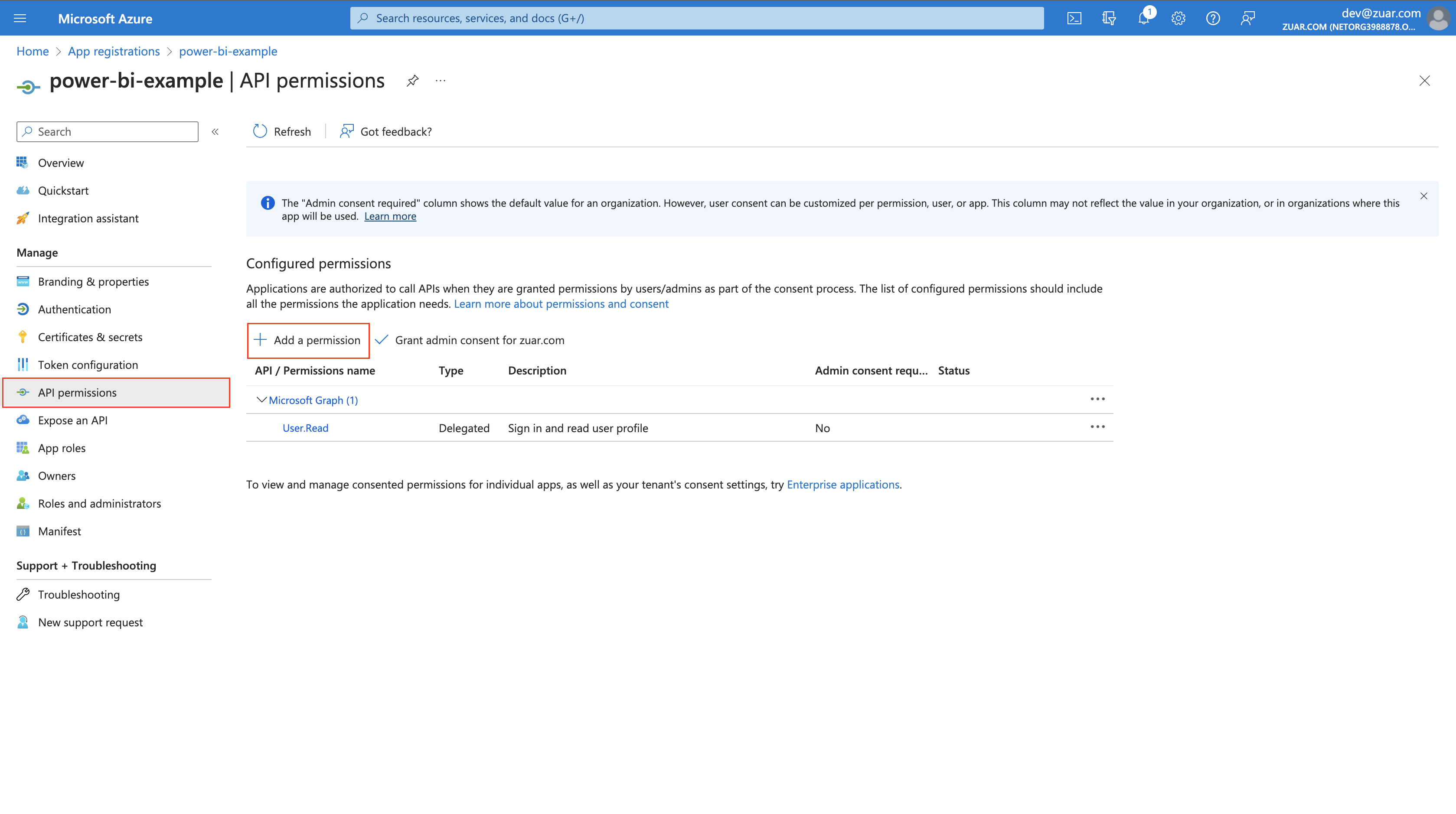Click 'Sign in and read user profile' description
This screenshot has width=1456, height=814.
point(578,428)
